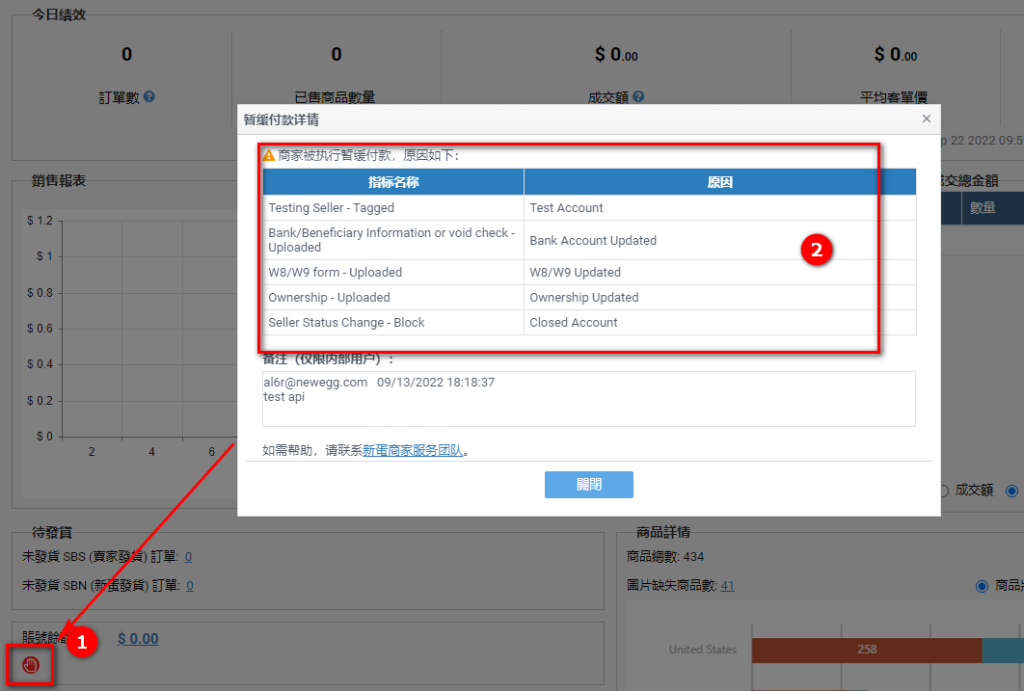Open the 新蛋商家服务团队 link
1024x691 pixels.
click(414, 448)
